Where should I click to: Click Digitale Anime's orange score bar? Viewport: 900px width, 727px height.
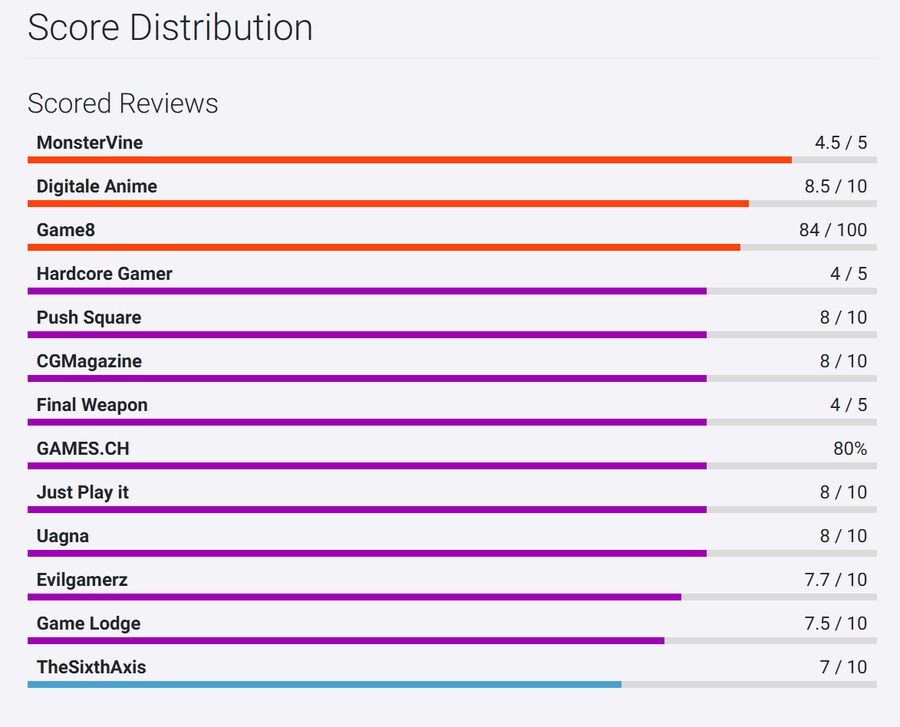388,204
